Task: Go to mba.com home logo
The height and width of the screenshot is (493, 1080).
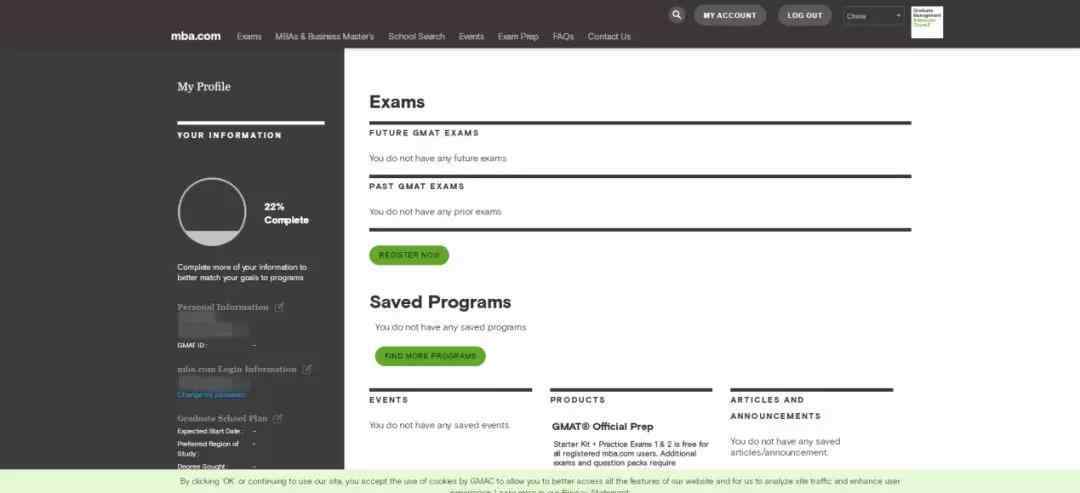Action: [x=196, y=36]
